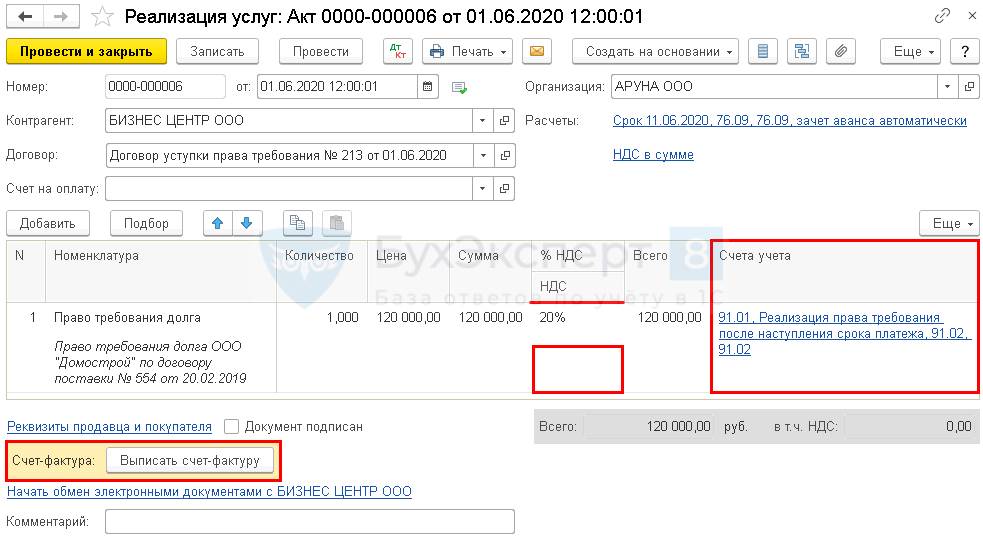Click date field 01.06.2020 12:00:01
The height and width of the screenshot is (536, 983).
[x=337, y=87]
